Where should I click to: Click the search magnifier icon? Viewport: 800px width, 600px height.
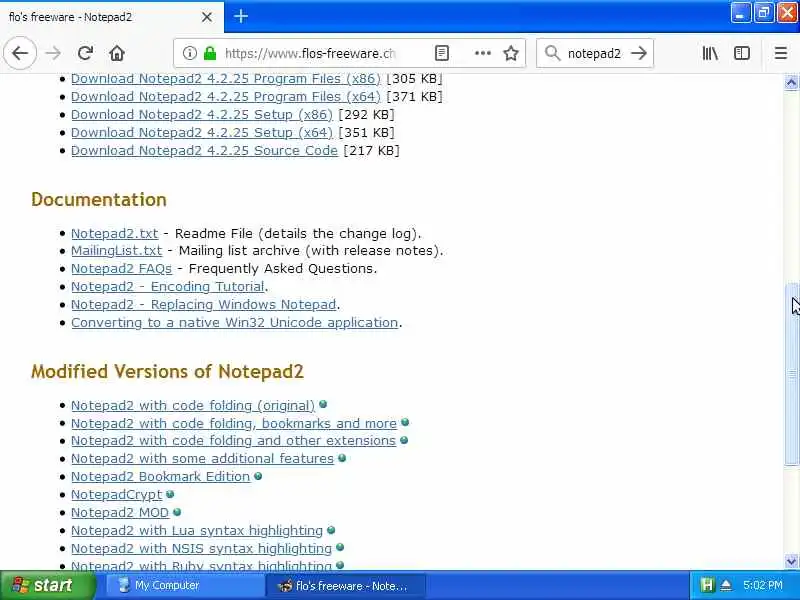552,53
